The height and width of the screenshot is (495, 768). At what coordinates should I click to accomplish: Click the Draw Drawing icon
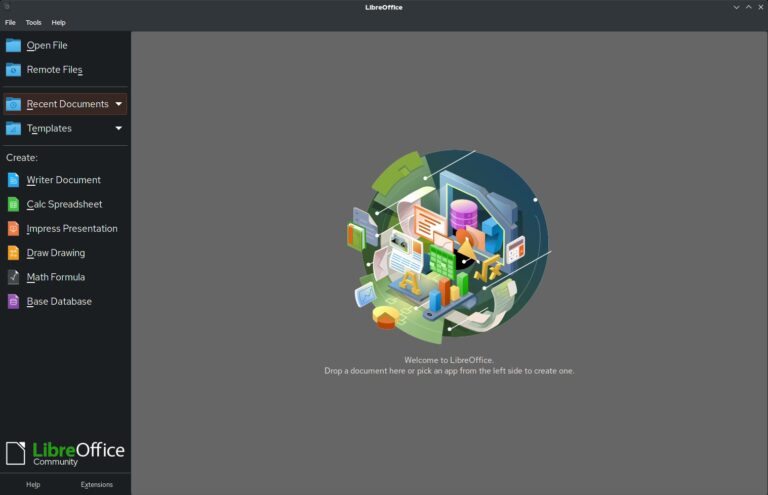tap(13, 253)
